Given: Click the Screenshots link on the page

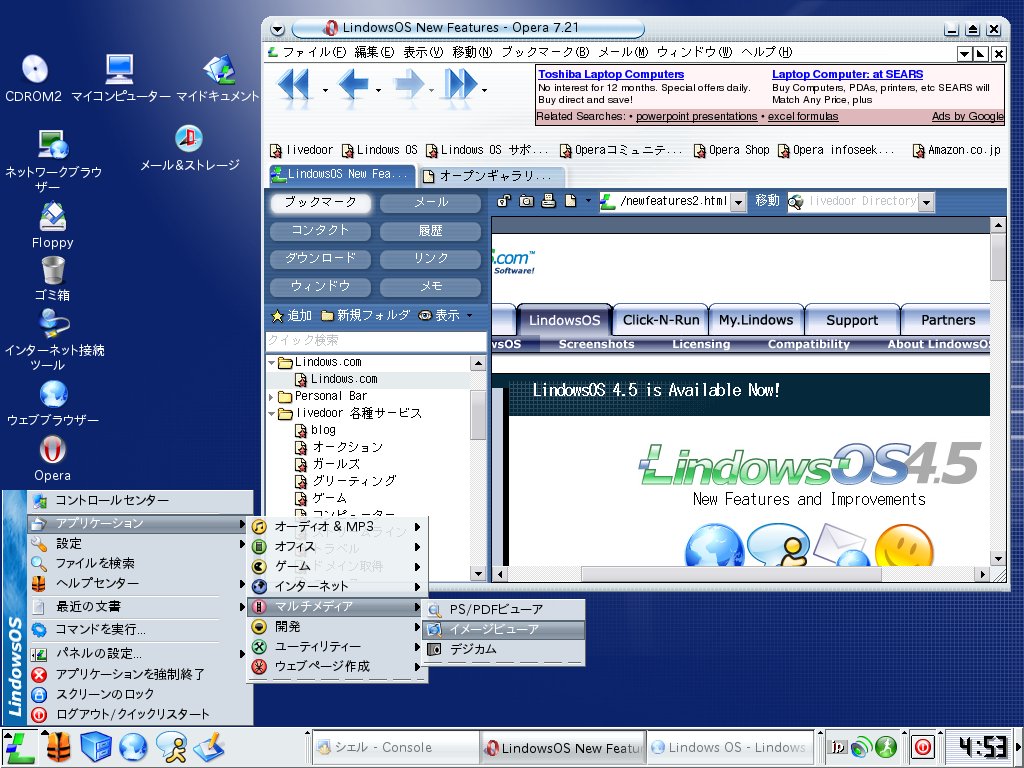Looking at the screenshot, I should [x=596, y=344].
